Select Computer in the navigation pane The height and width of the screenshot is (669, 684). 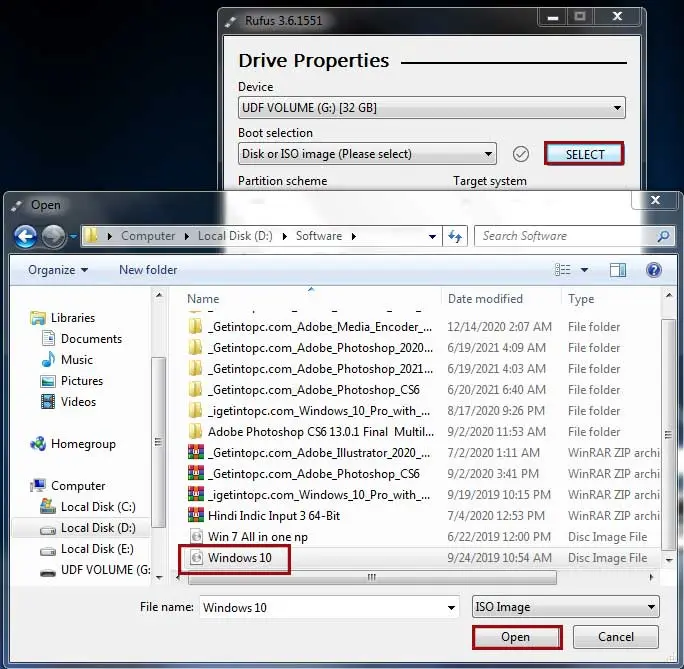(78, 486)
